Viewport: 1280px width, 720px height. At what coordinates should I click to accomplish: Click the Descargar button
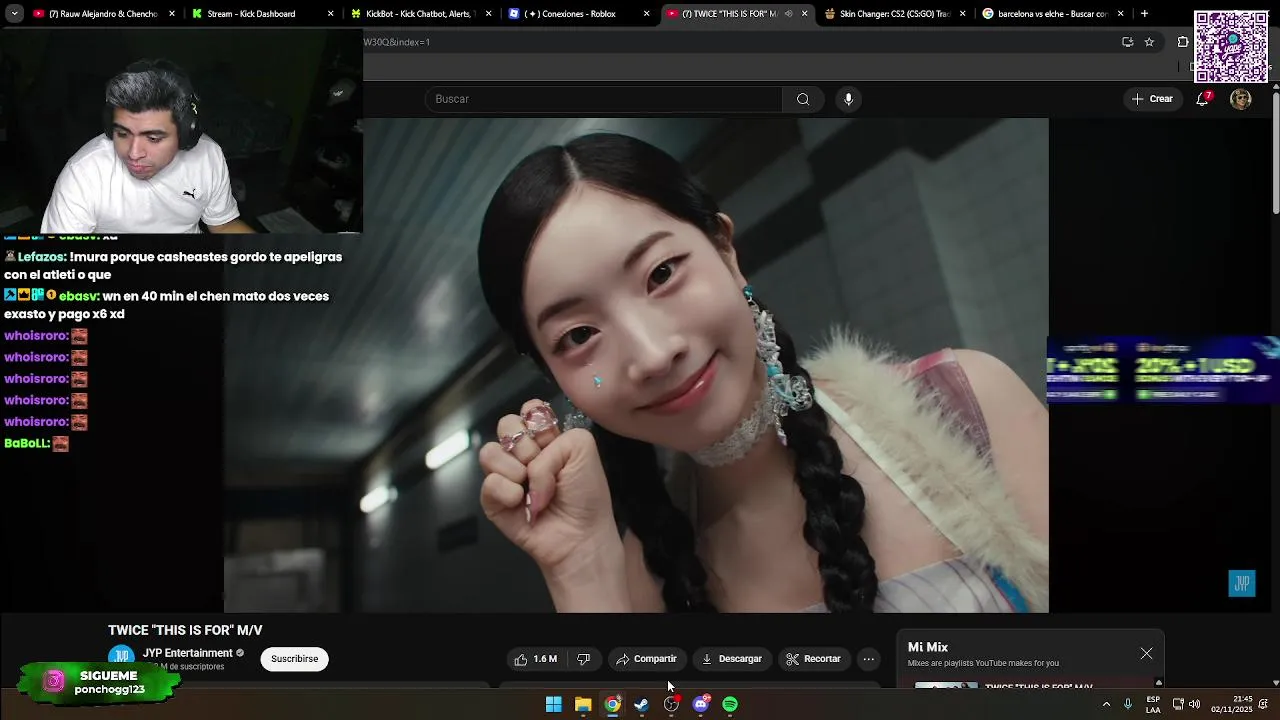pos(732,659)
